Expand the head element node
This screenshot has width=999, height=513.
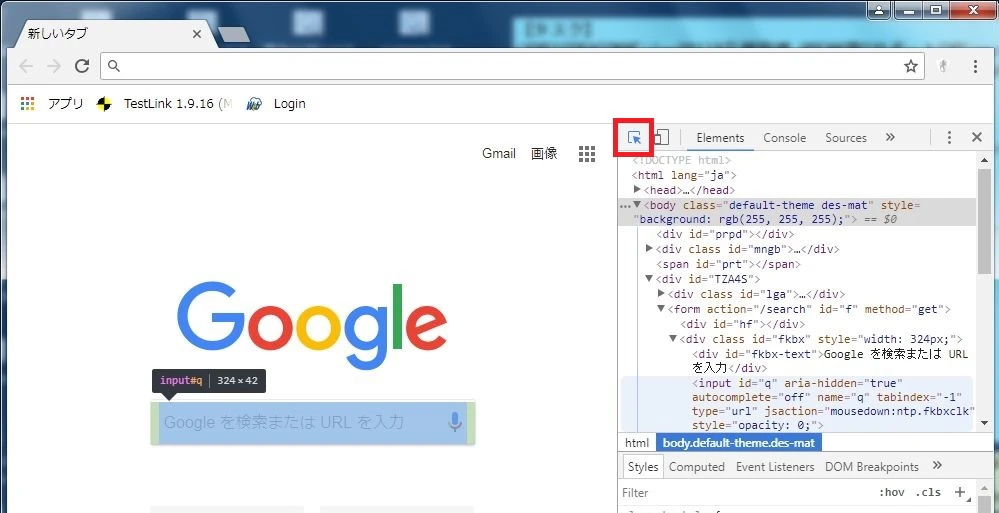coord(637,189)
